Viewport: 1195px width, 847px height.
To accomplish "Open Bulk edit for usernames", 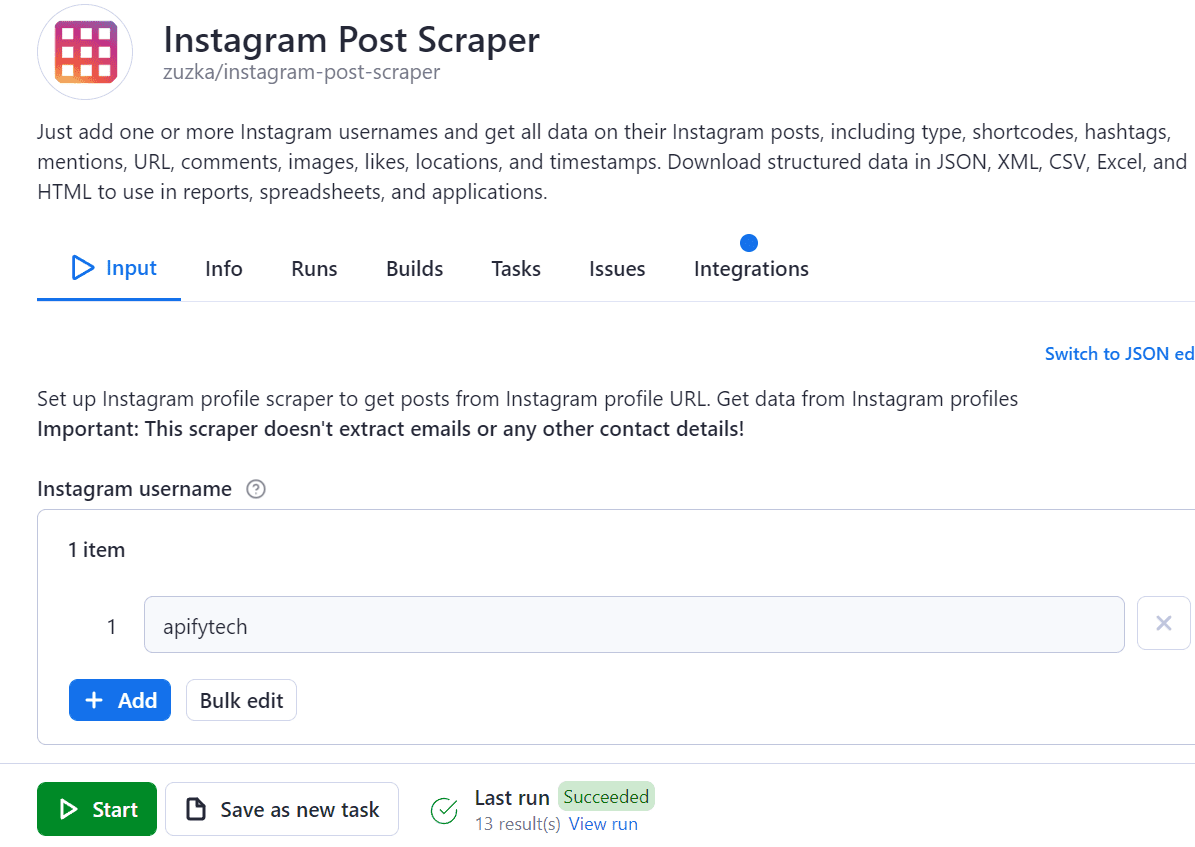I will (x=240, y=700).
